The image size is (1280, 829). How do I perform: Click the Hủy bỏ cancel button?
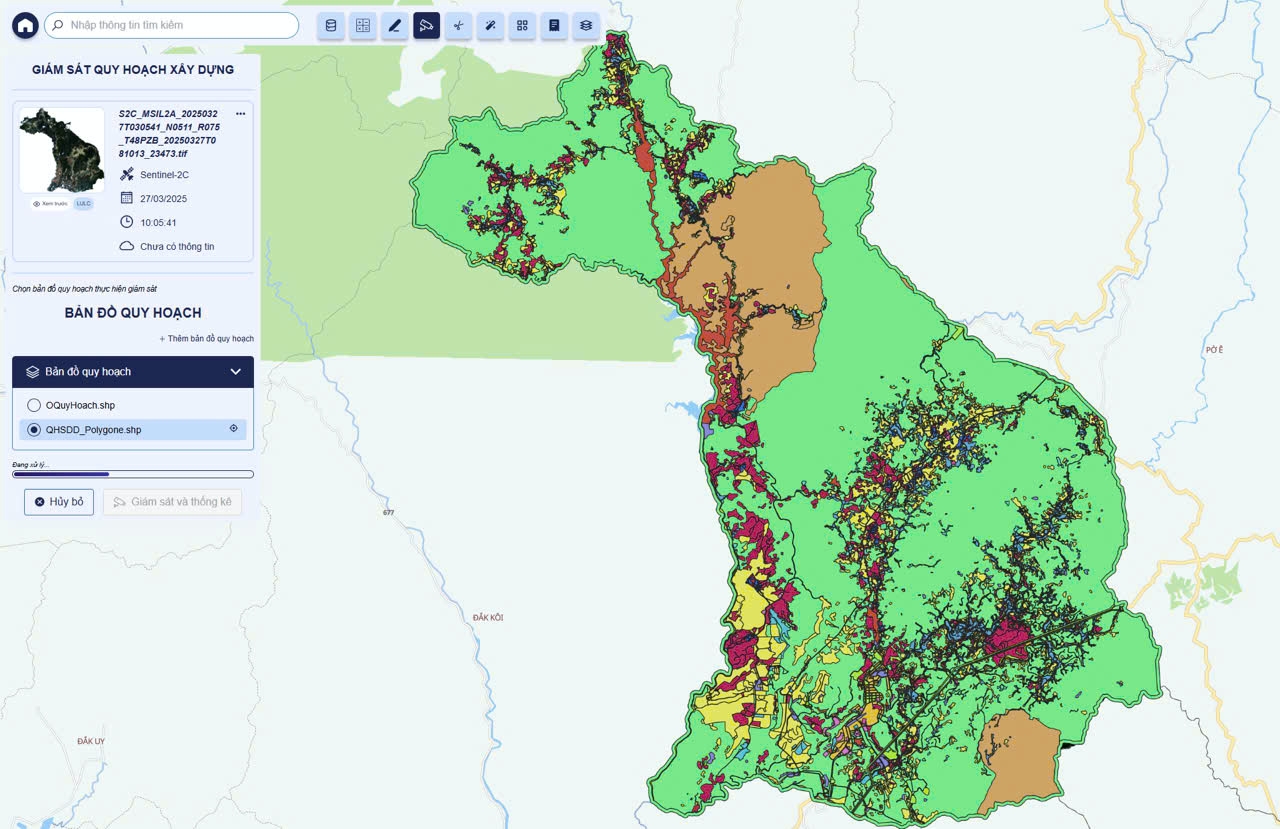coord(59,502)
